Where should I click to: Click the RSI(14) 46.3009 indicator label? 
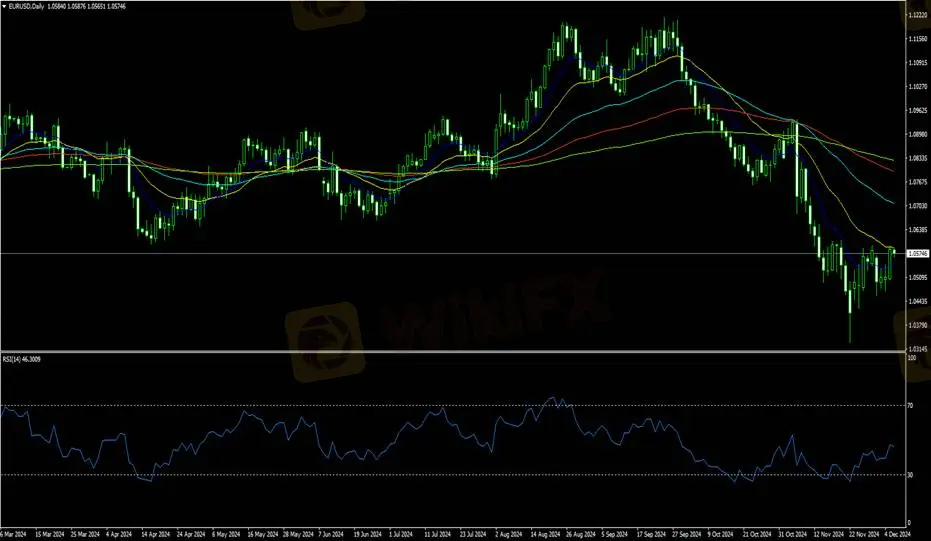point(22,359)
